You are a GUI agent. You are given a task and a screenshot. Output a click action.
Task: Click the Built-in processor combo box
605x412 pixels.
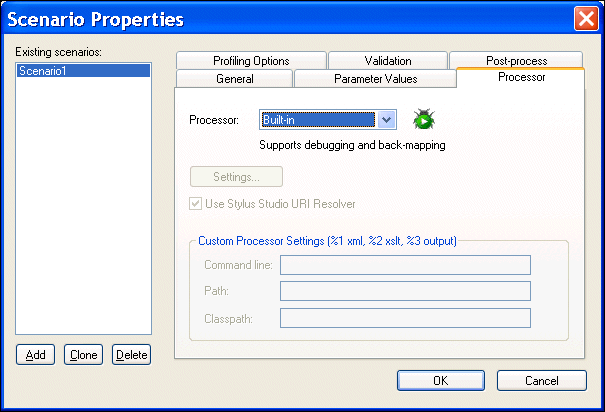click(318, 120)
